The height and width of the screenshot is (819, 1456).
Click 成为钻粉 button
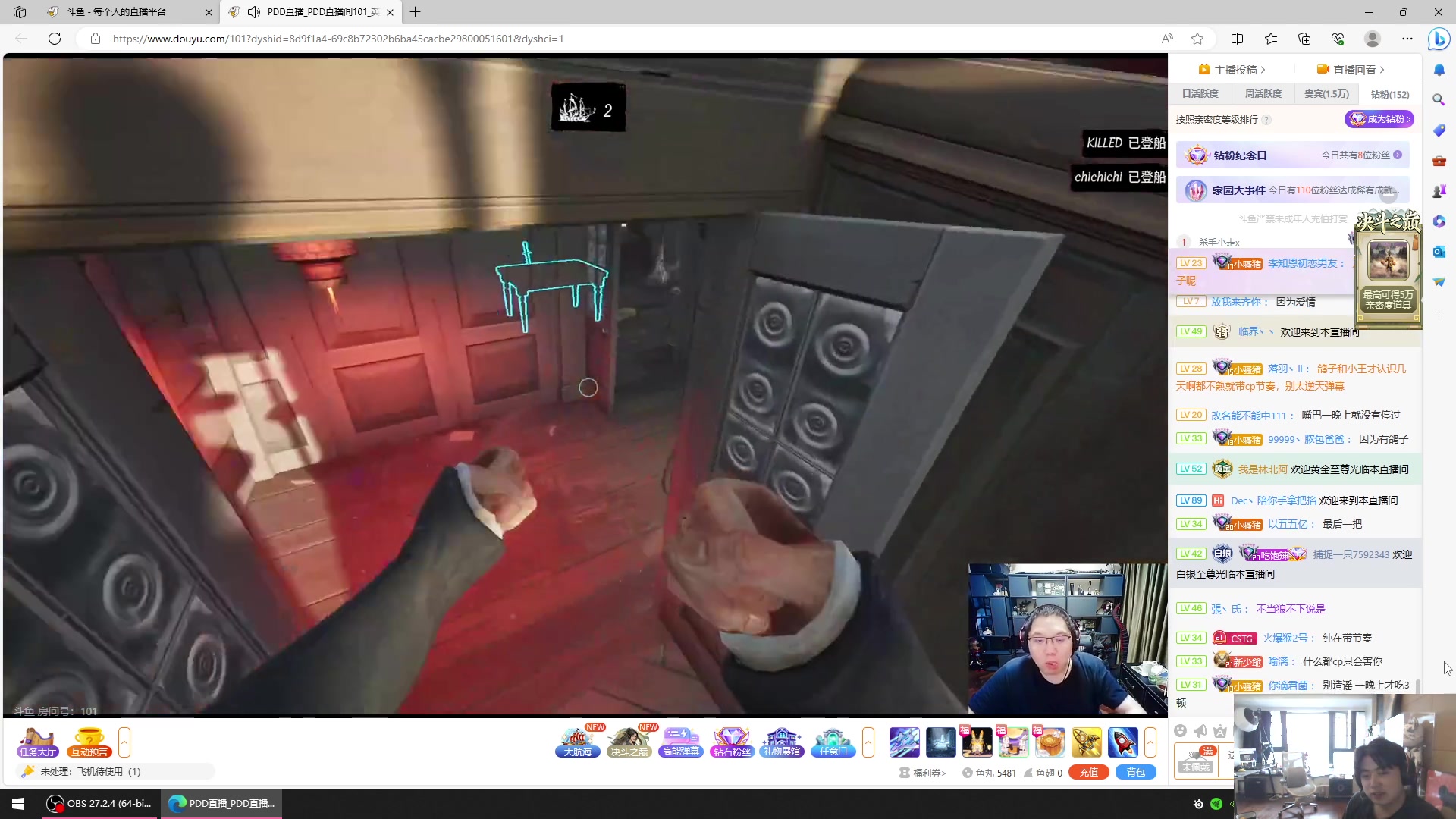pos(1379,119)
